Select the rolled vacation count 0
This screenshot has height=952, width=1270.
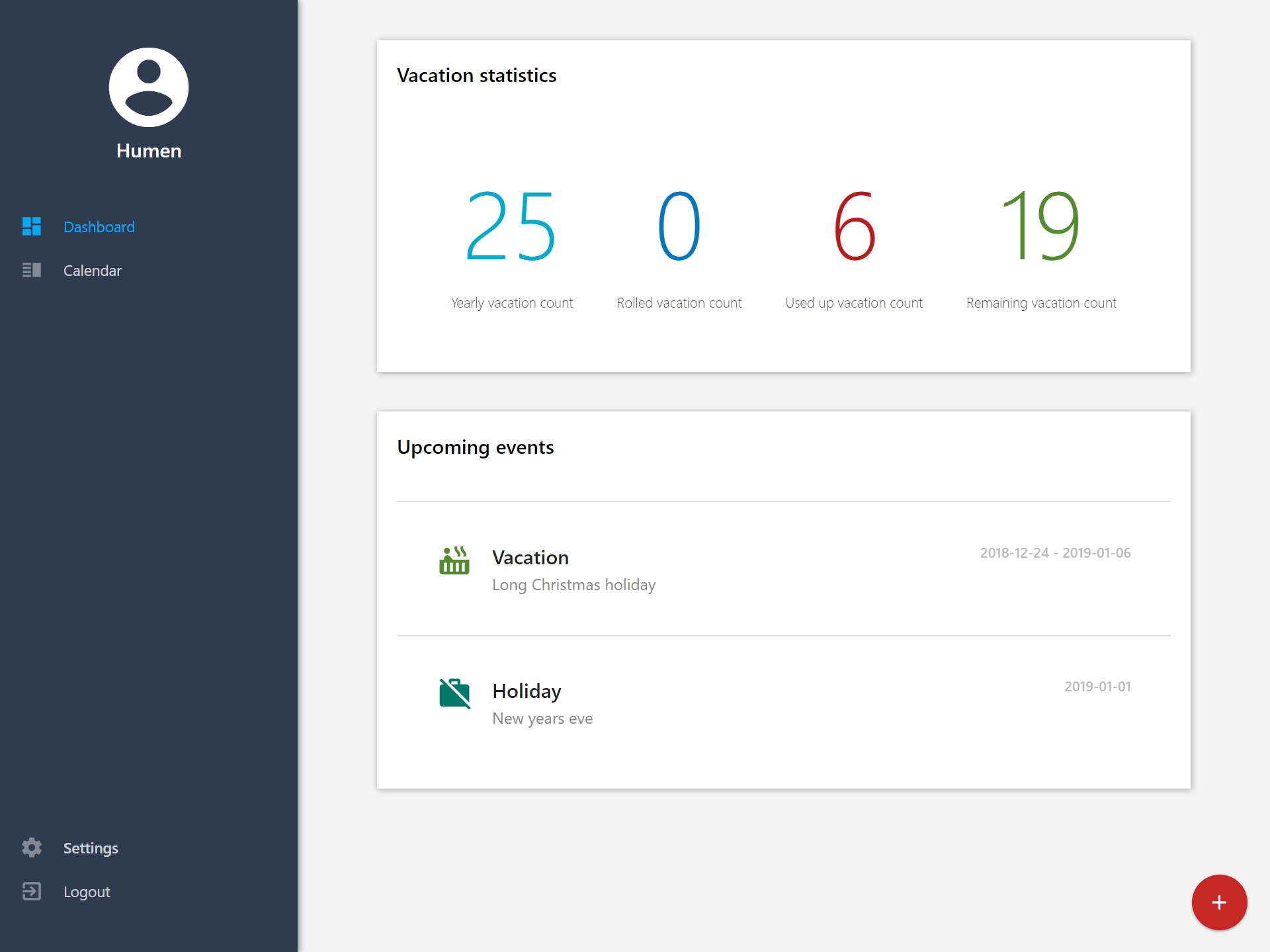point(679,226)
